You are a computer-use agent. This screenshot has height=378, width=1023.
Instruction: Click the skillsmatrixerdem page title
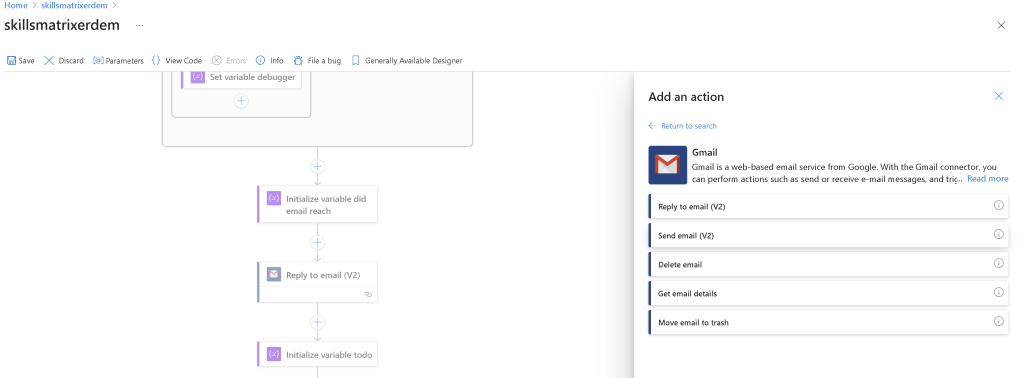62,25
